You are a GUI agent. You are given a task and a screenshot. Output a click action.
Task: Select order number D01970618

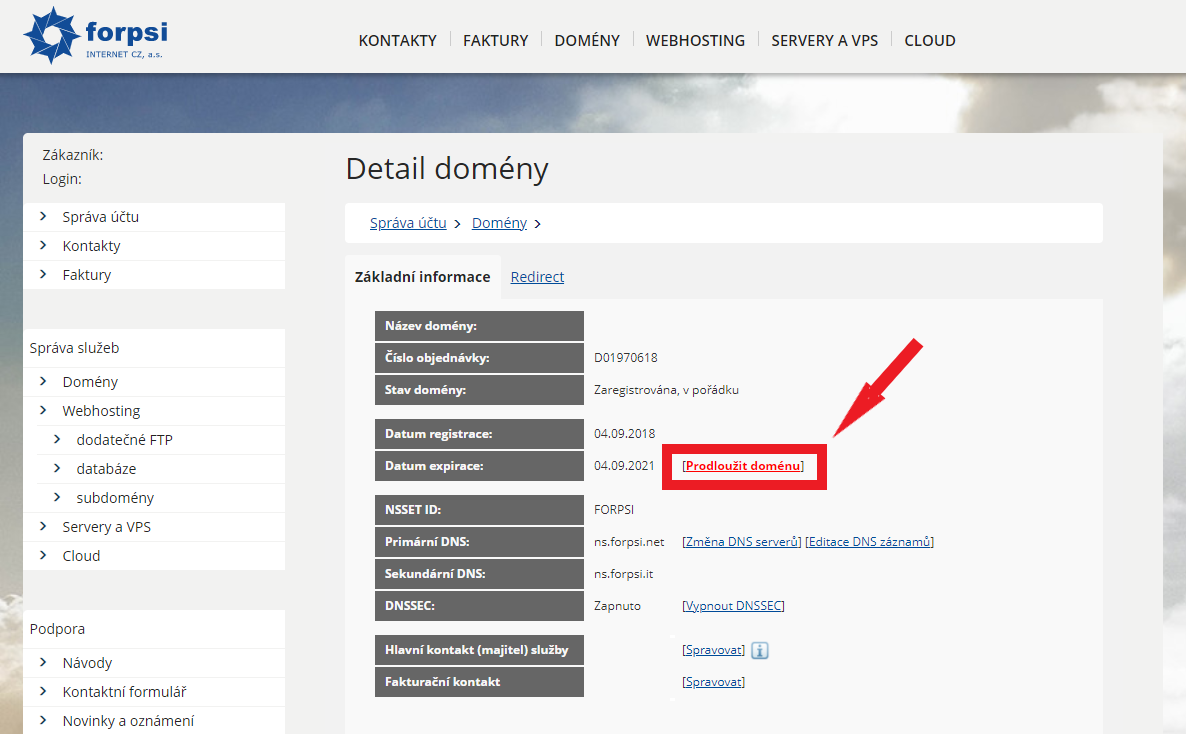(626, 358)
